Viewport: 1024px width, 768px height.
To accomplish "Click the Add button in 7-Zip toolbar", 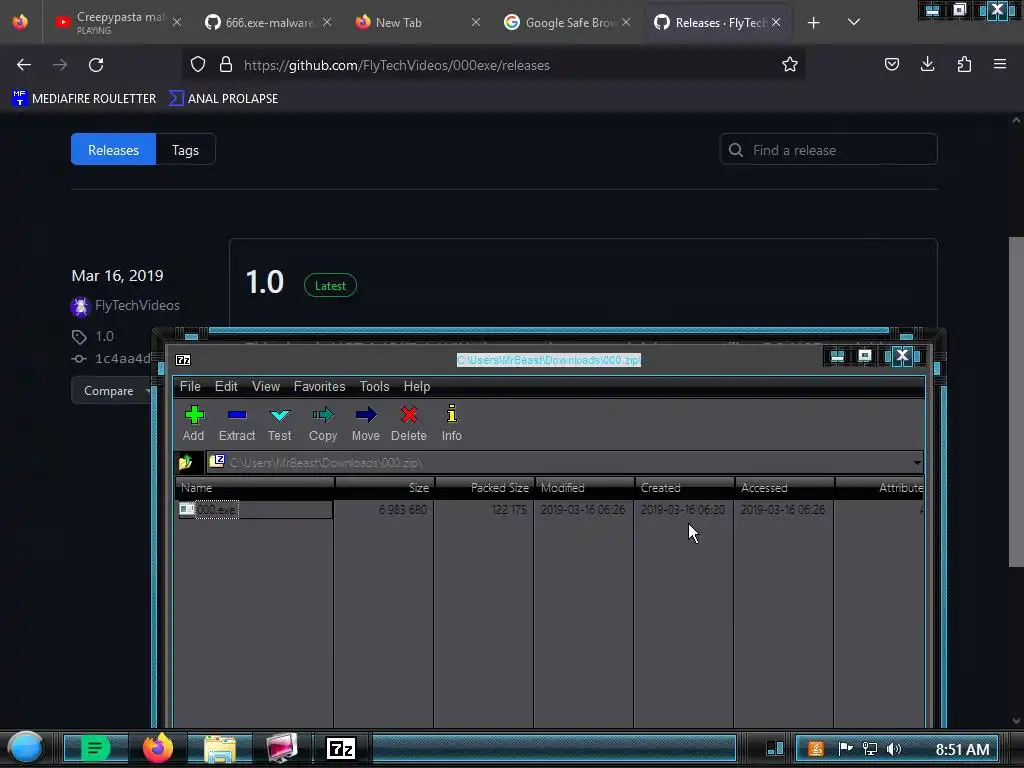I will click(193, 423).
